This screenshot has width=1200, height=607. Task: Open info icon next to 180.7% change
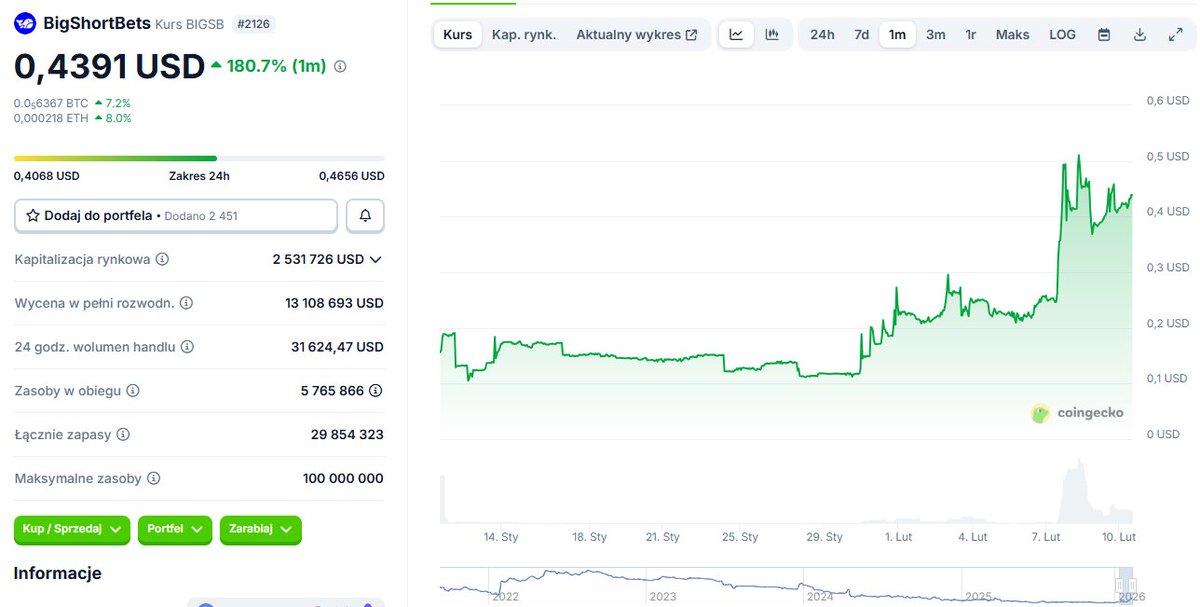[340, 67]
